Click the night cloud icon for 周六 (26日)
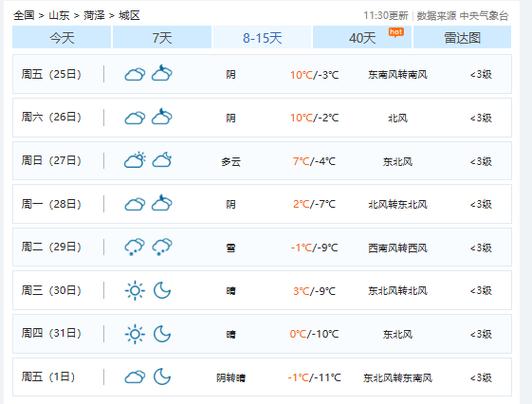 click(x=162, y=116)
